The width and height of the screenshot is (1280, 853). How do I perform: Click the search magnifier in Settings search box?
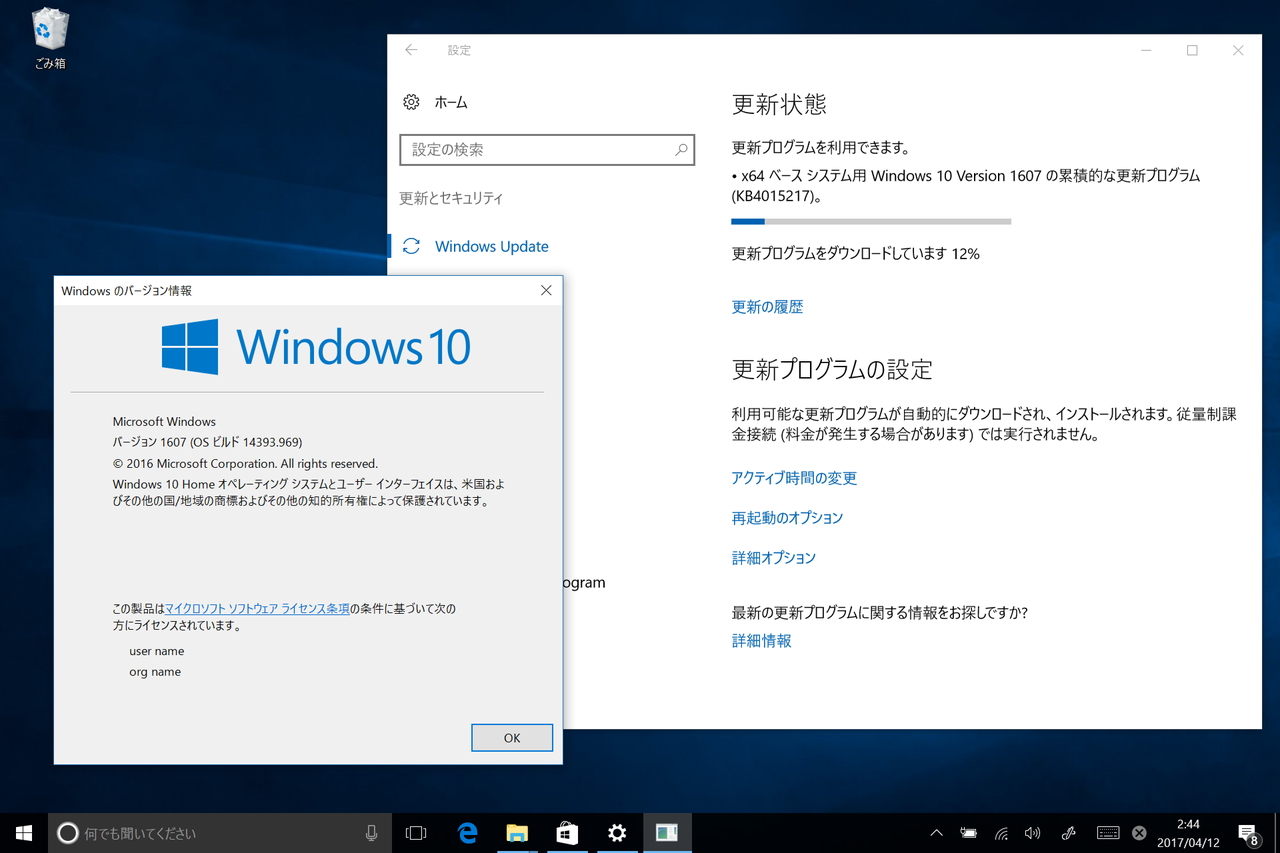(x=679, y=150)
